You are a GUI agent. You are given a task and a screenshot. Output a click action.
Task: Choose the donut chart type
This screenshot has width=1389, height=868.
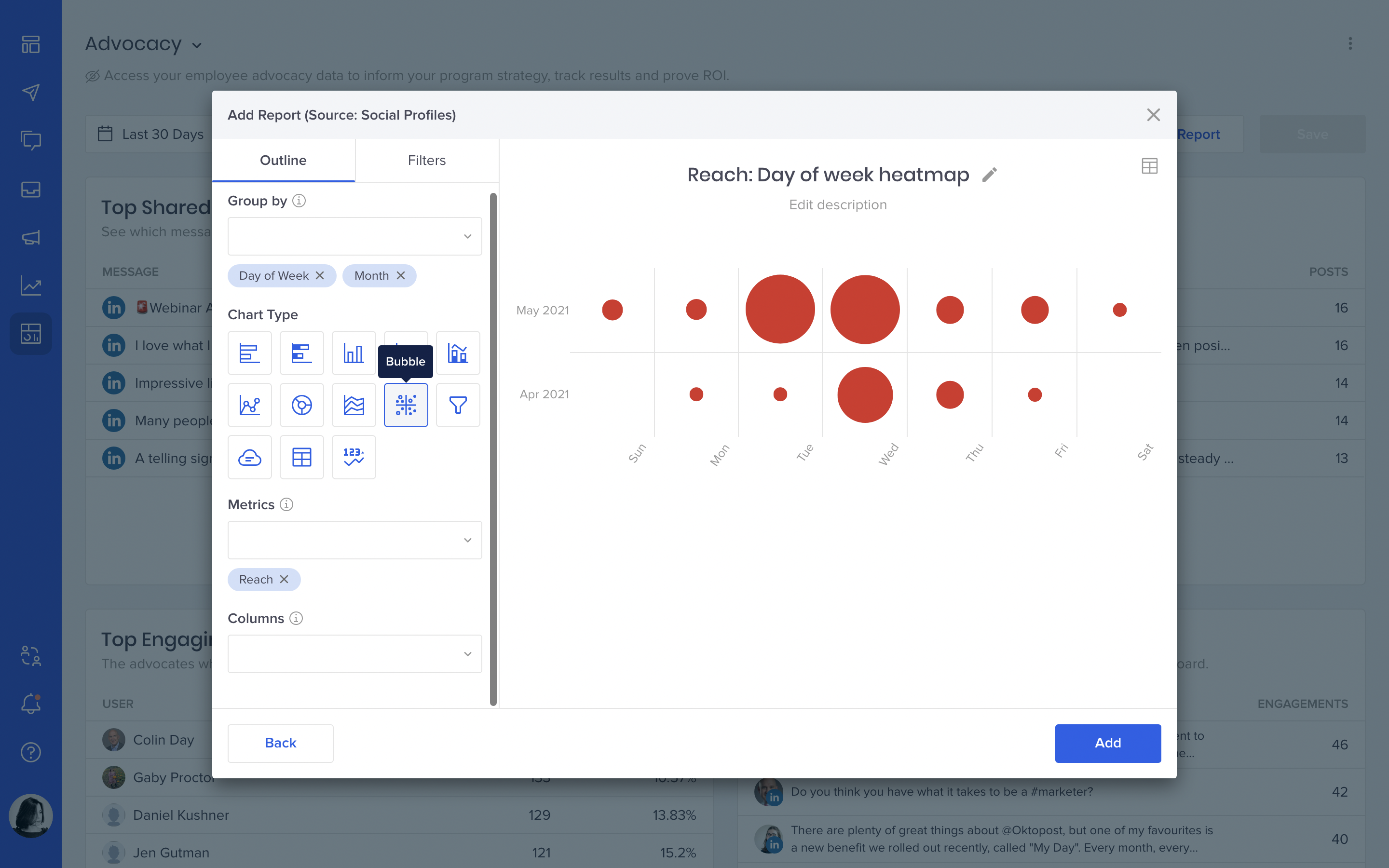pyautogui.click(x=302, y=405)
